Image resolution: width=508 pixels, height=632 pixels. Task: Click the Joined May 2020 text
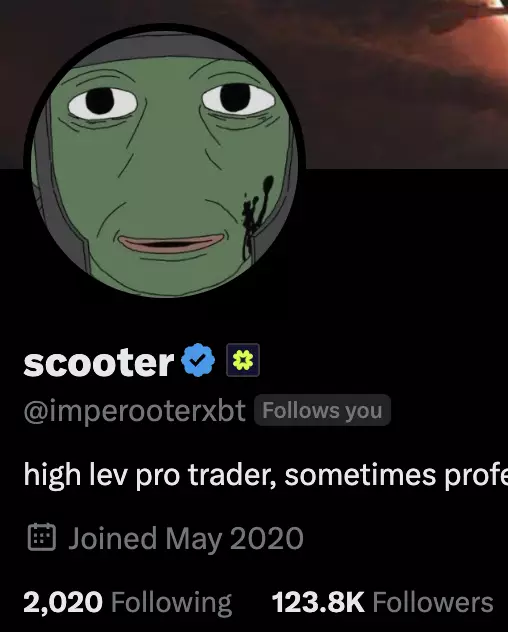(186, 538)
